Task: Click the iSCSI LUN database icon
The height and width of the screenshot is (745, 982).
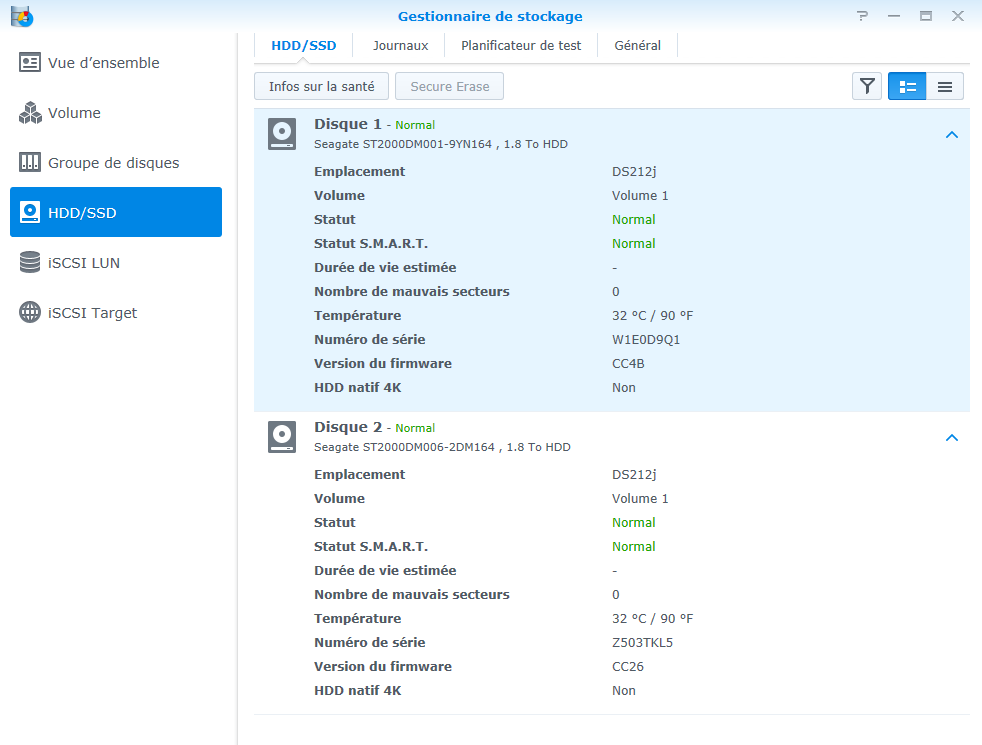Action: point(30,263)
